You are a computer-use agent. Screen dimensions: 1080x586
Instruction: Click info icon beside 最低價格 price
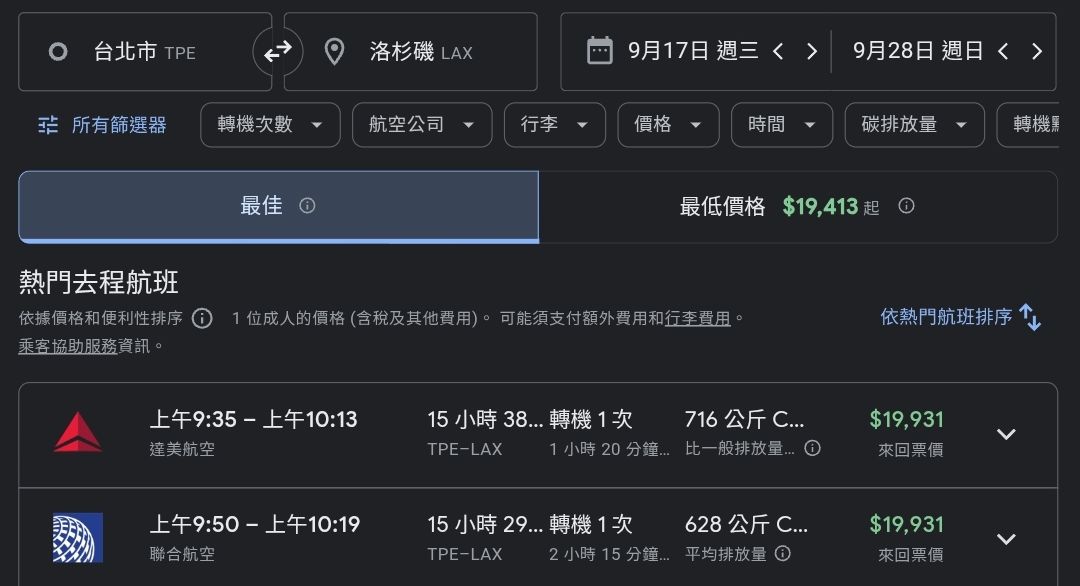coord(906,206)
